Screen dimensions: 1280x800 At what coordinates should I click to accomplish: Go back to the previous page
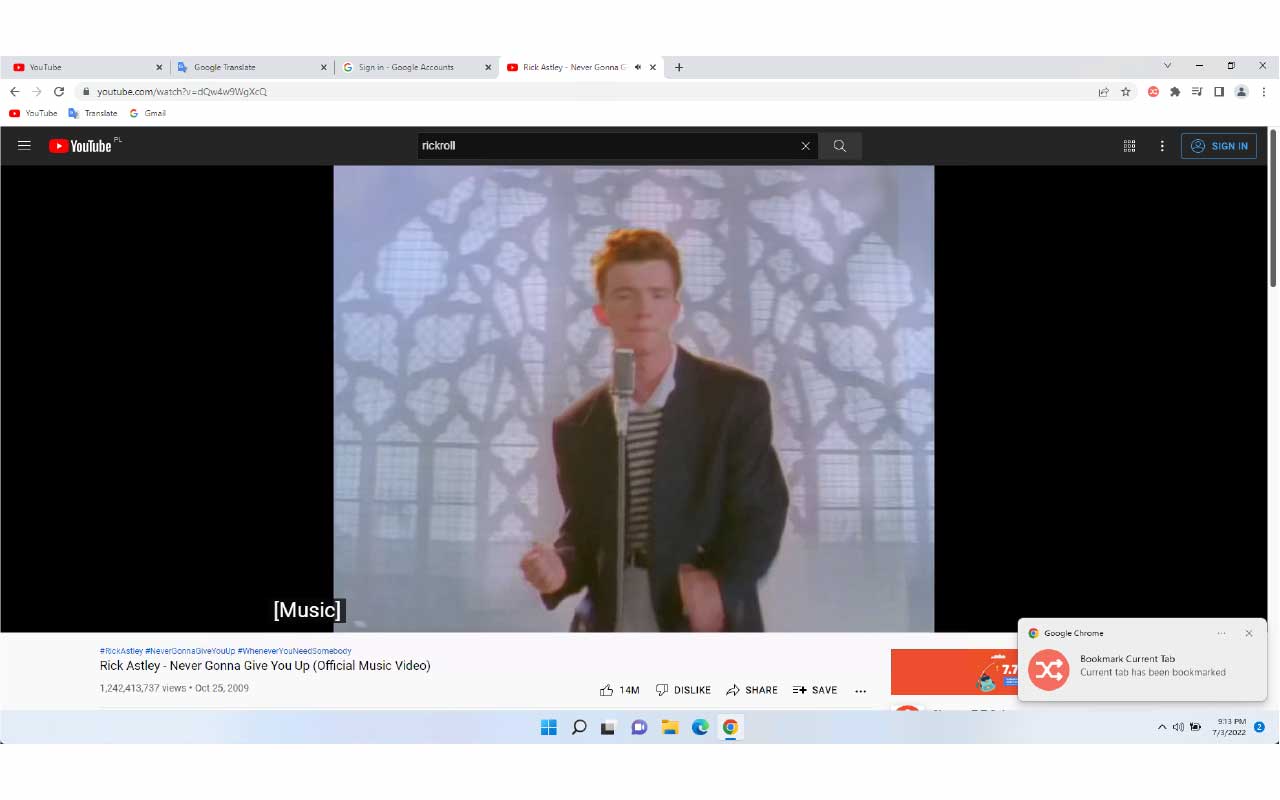(x=14, y=91)
